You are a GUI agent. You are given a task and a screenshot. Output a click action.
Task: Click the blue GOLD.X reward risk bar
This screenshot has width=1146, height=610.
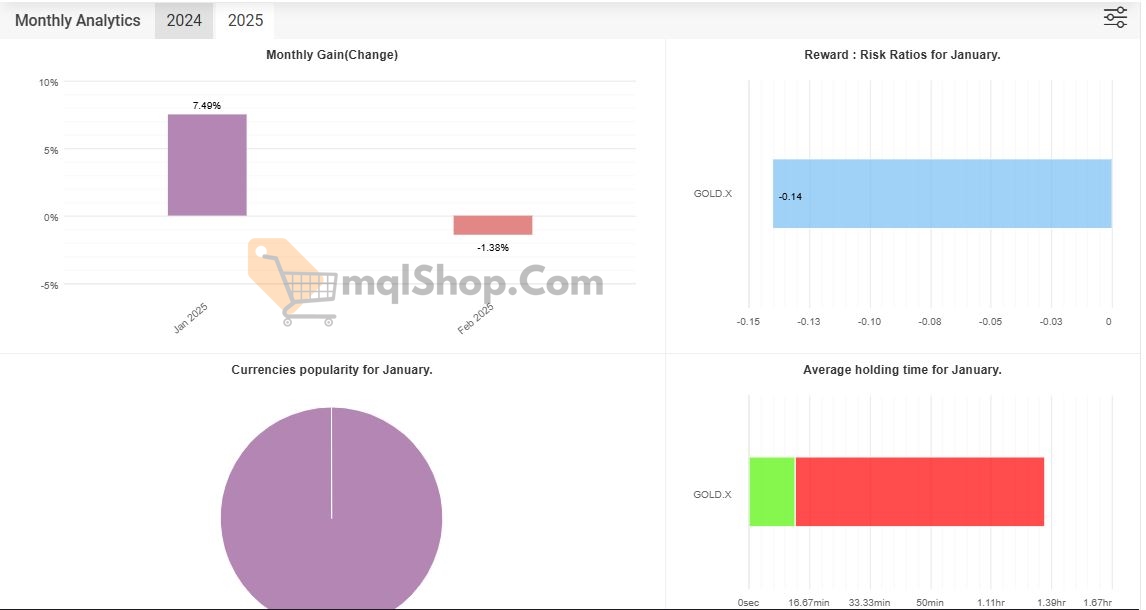pos(941,193)
